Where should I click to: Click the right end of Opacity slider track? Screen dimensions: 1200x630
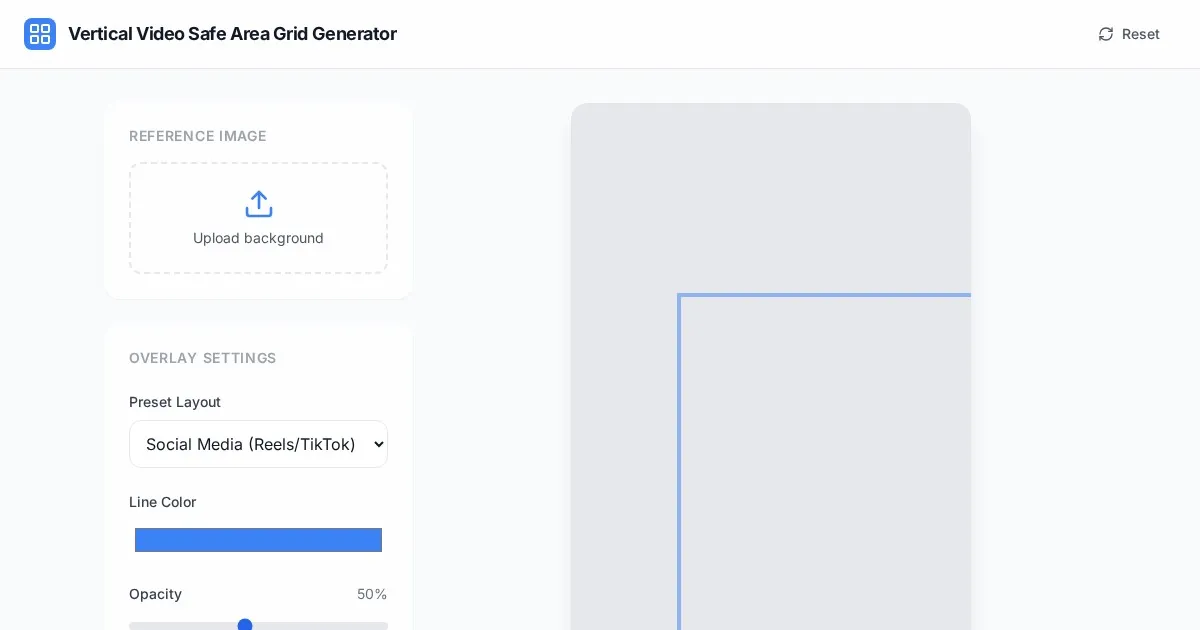click(x=383, y=626)
